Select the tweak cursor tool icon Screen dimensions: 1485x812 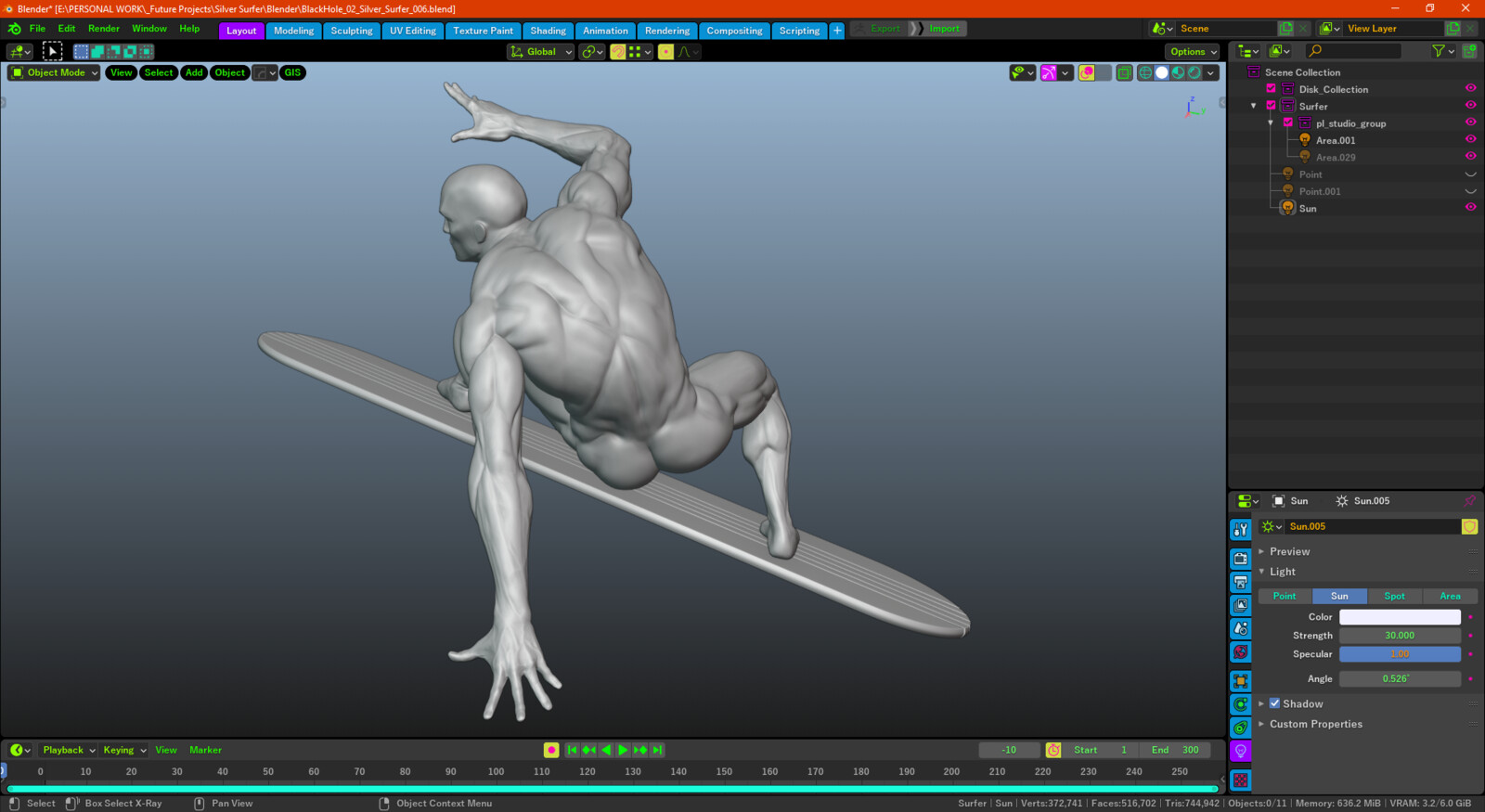point(53,52)
